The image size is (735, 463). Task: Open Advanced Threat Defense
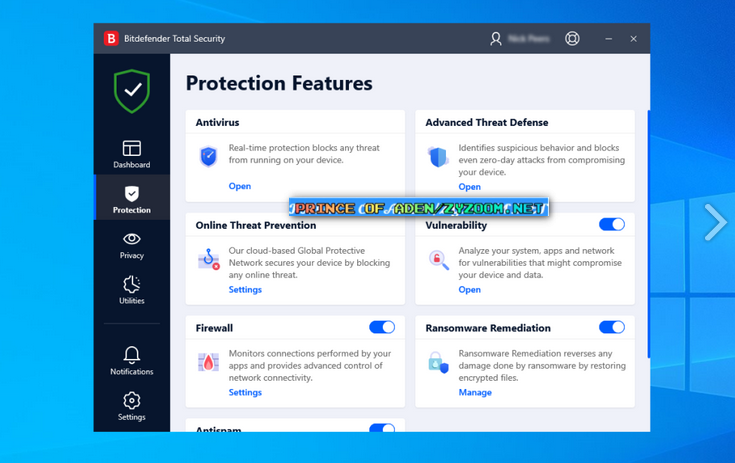pos(469,187)
